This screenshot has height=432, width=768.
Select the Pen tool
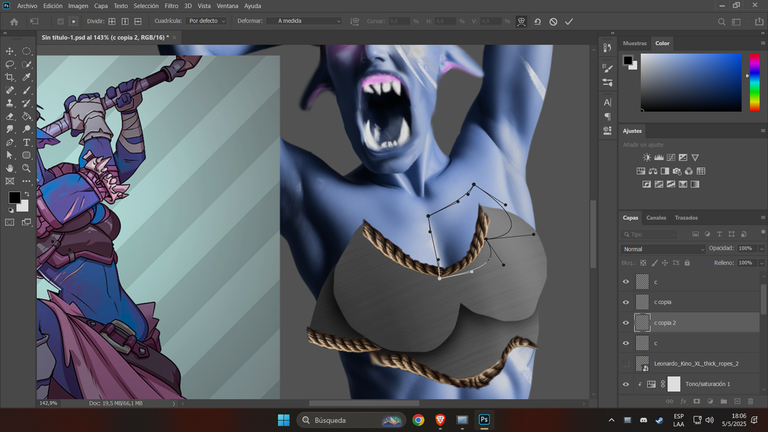(10, 142)
